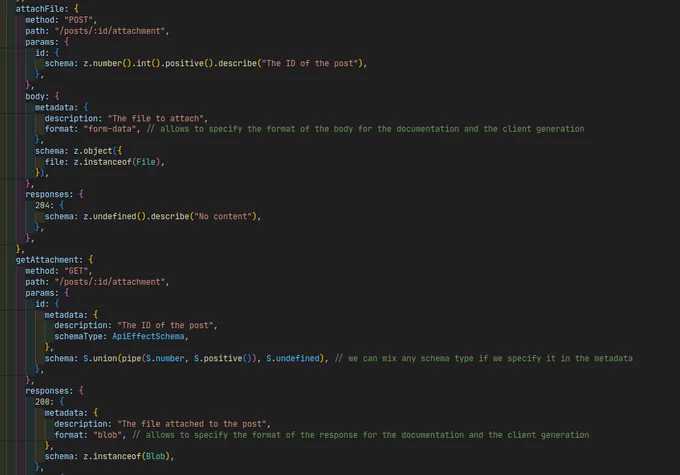Select the "GET" method string
Viewport: 680px width, 475px height.
pyautogui.click(x=76, y=271)
